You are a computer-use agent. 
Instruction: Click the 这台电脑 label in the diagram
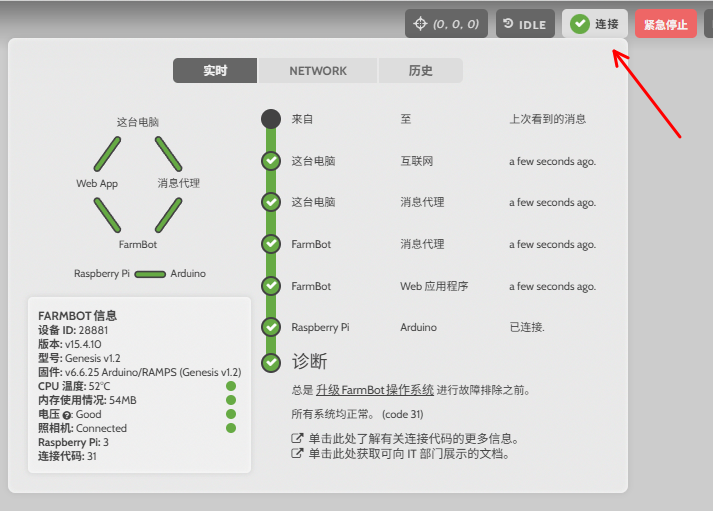coord(138,122)
